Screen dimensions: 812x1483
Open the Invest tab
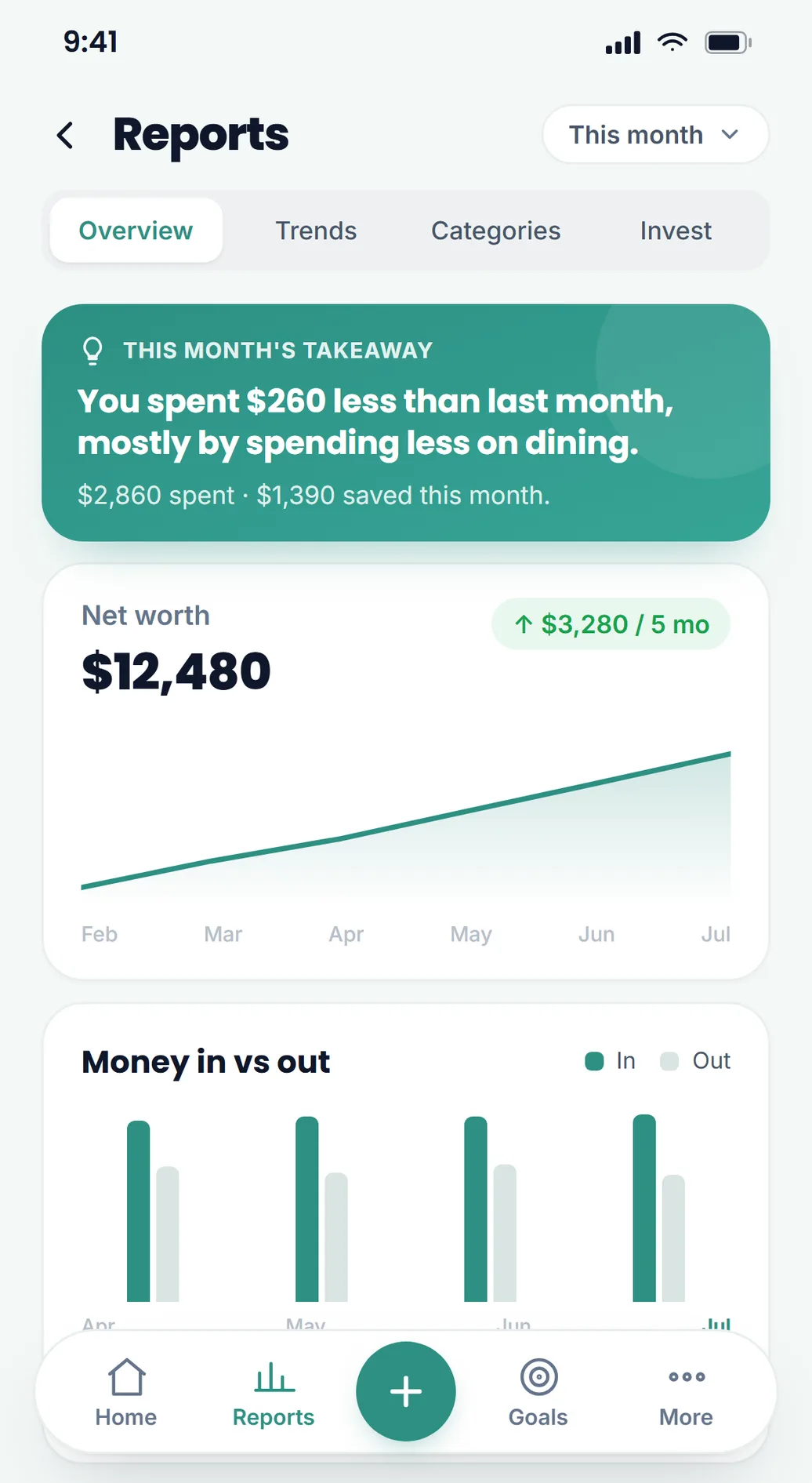pos(676,231)
